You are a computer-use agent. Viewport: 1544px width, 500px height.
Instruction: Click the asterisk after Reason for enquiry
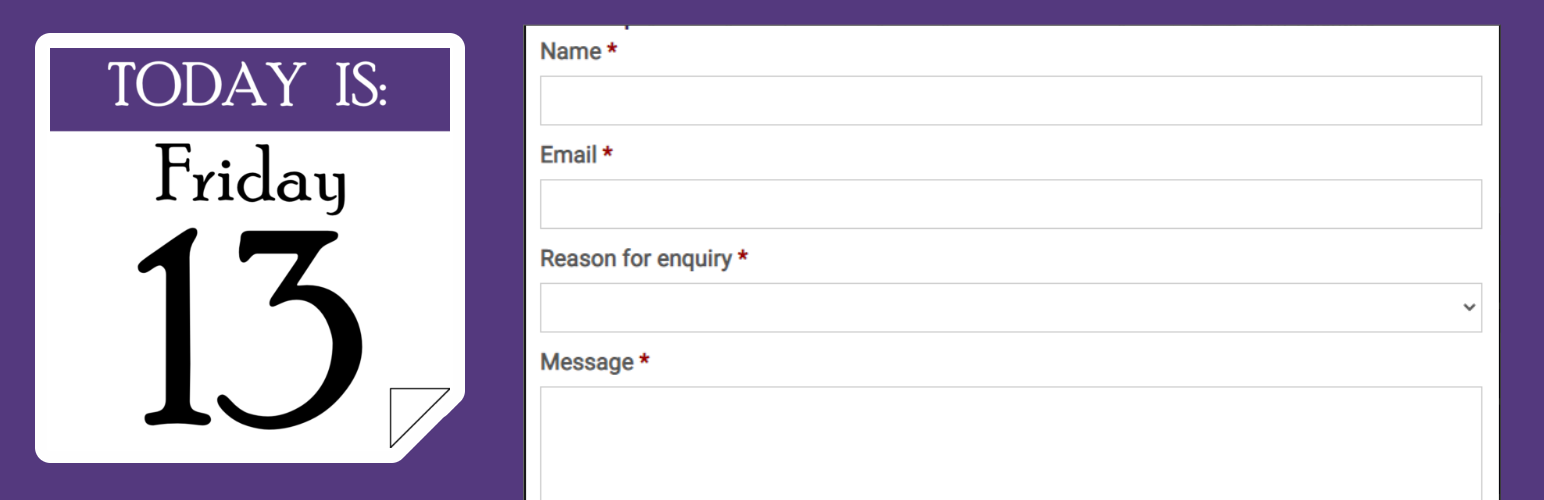point(743,259)
